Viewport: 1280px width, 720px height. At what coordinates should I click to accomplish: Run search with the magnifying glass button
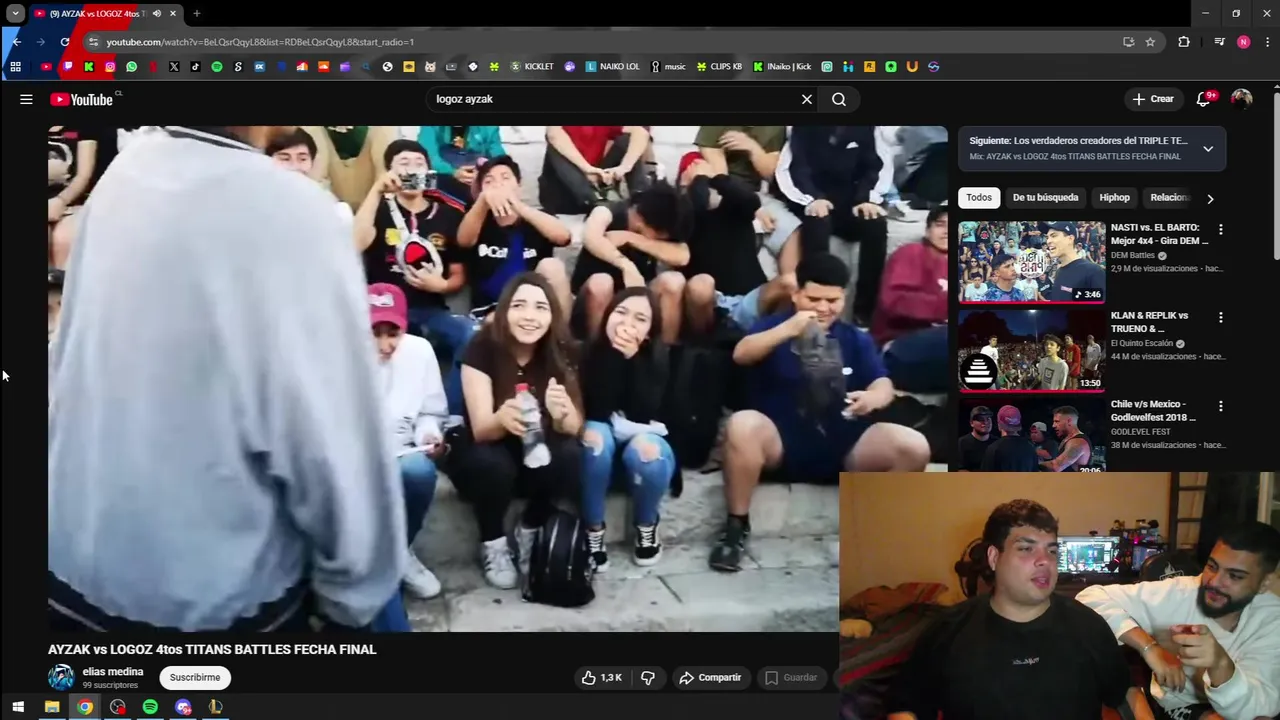tap(839, 99)
